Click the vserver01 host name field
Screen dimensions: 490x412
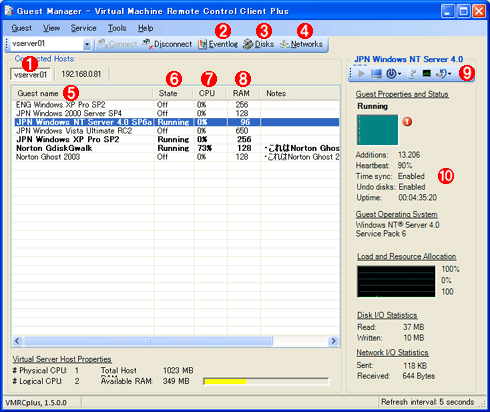(x=47, y=44)
